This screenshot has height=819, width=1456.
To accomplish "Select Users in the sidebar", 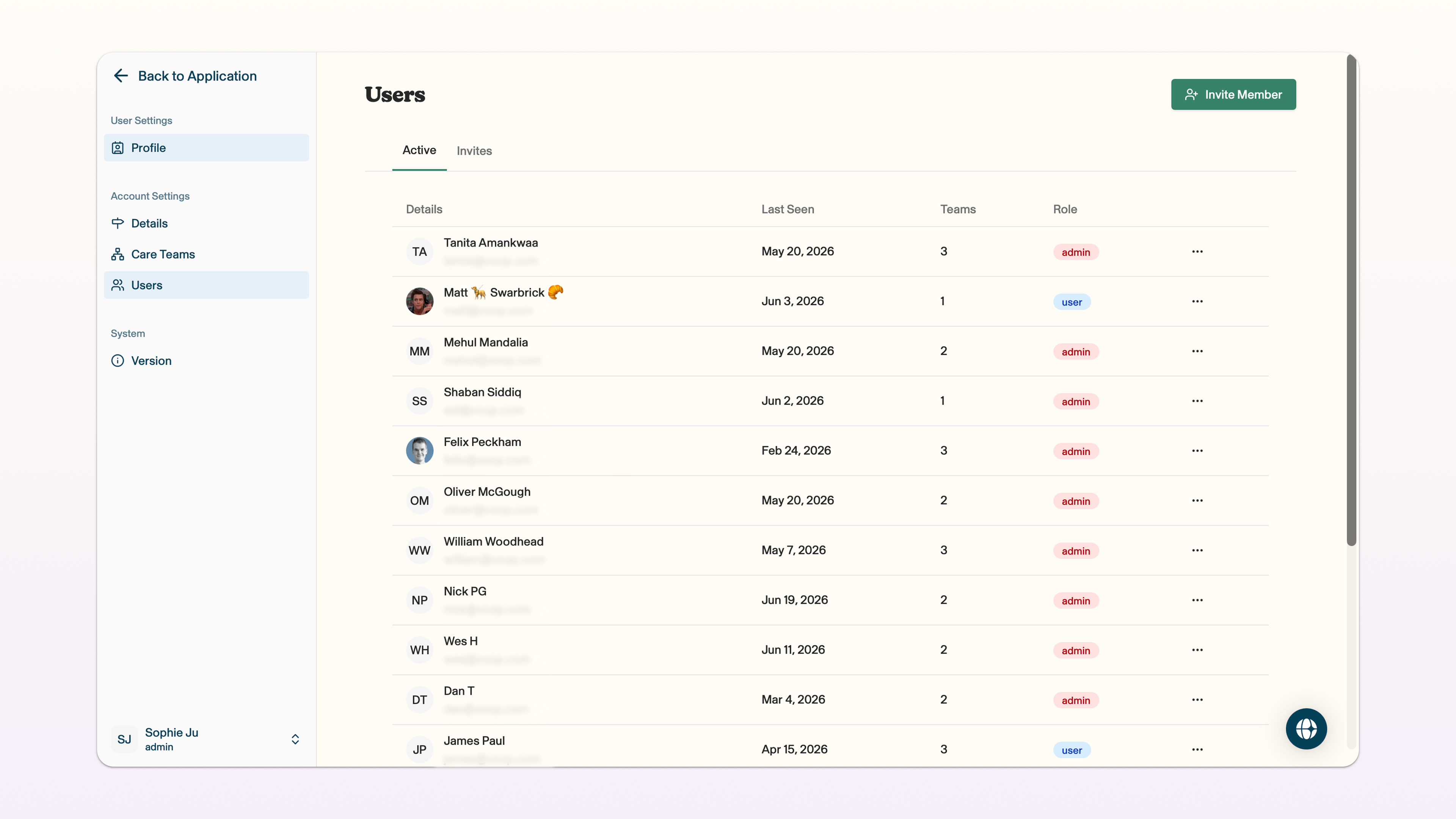I will tap(206, 285).
